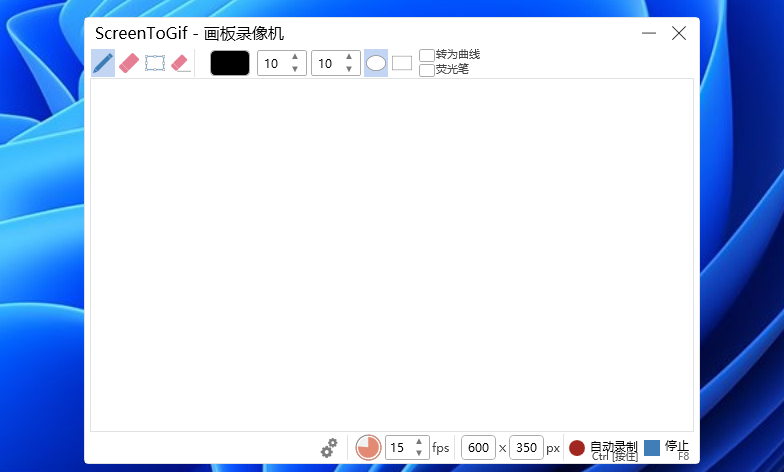Click the 停止 stop button
The width and height of the screenshot is (784, 472).
[x=667, y=448]
